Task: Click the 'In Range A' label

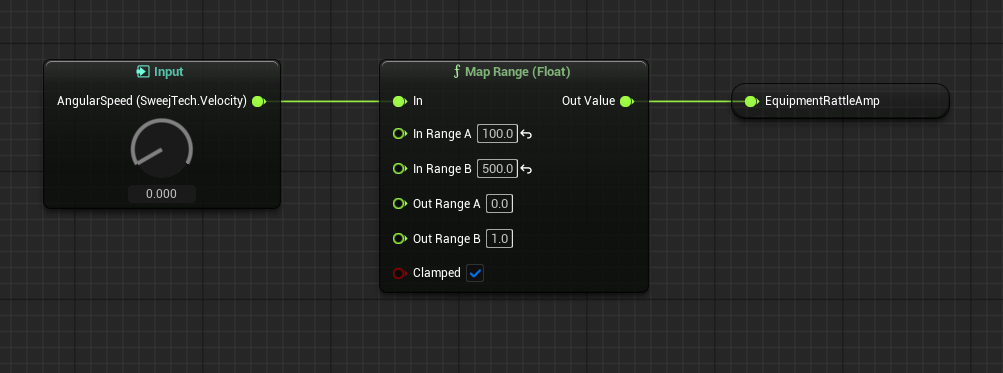Action: [x=442, y=134]
